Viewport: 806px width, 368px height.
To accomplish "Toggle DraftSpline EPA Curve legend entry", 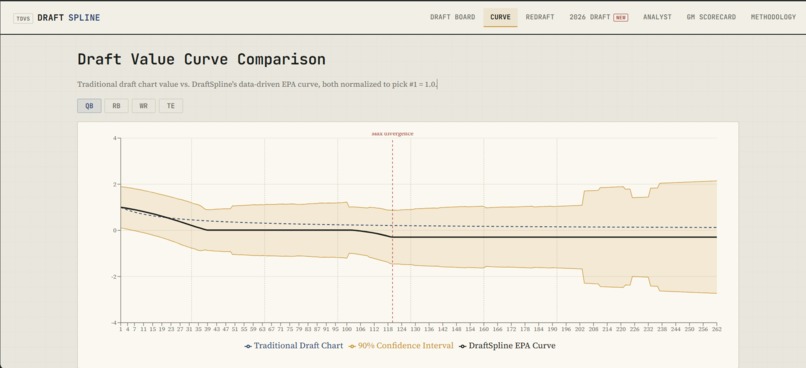I will click(507, 346).
